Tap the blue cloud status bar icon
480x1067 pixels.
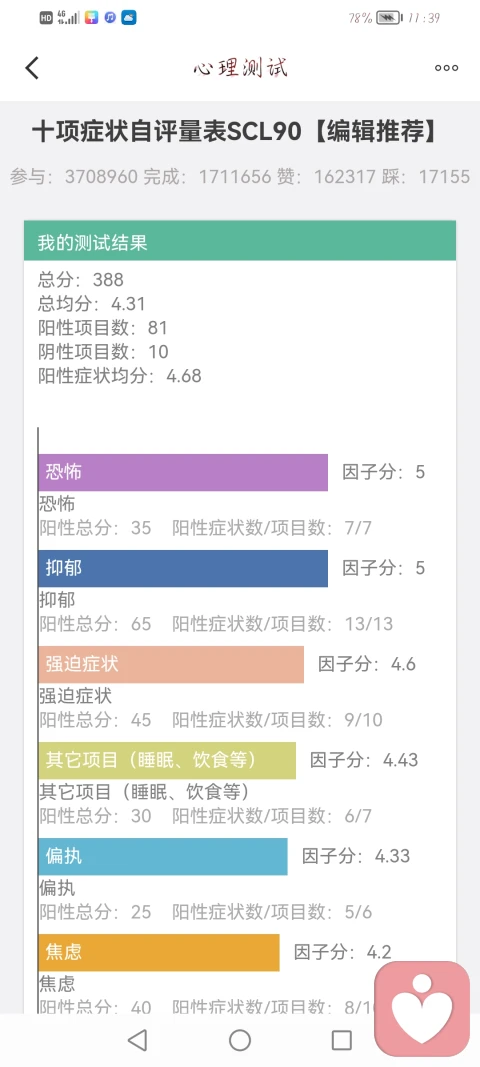pos(129,18)
